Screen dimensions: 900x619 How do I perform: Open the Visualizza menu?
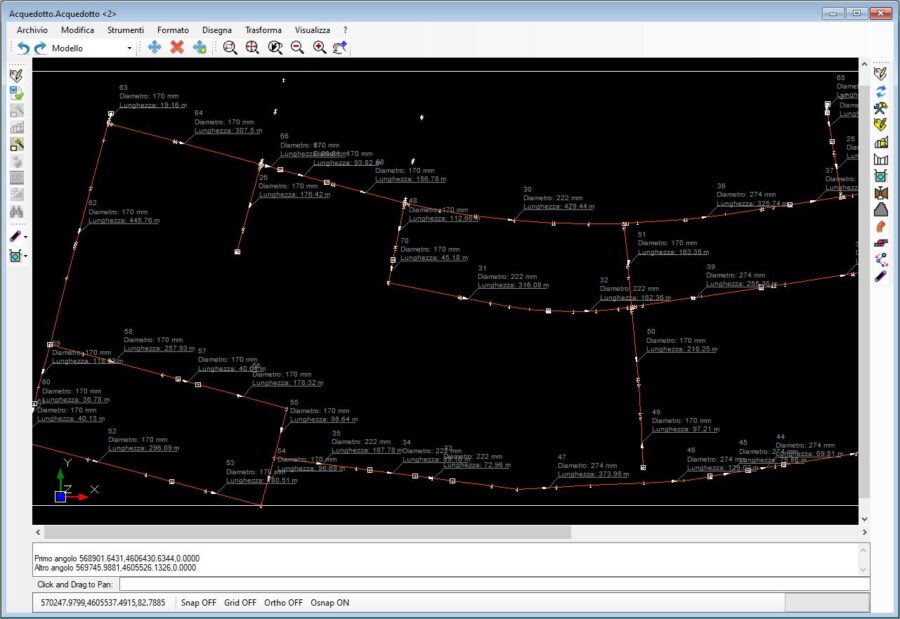point(312,30)
